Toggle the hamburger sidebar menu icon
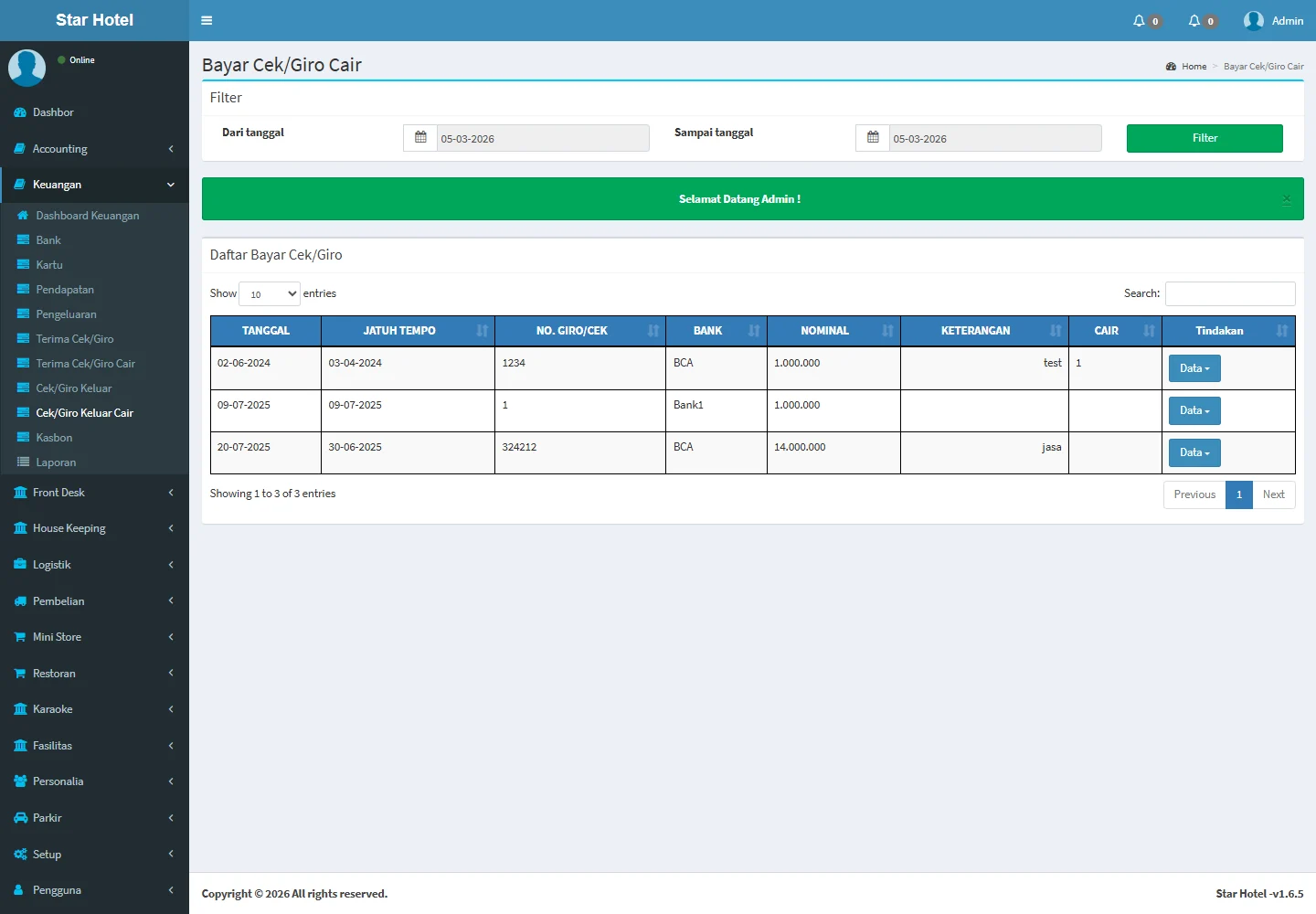The height and width of the screenshot is (914, 1316). click(207, 20)
